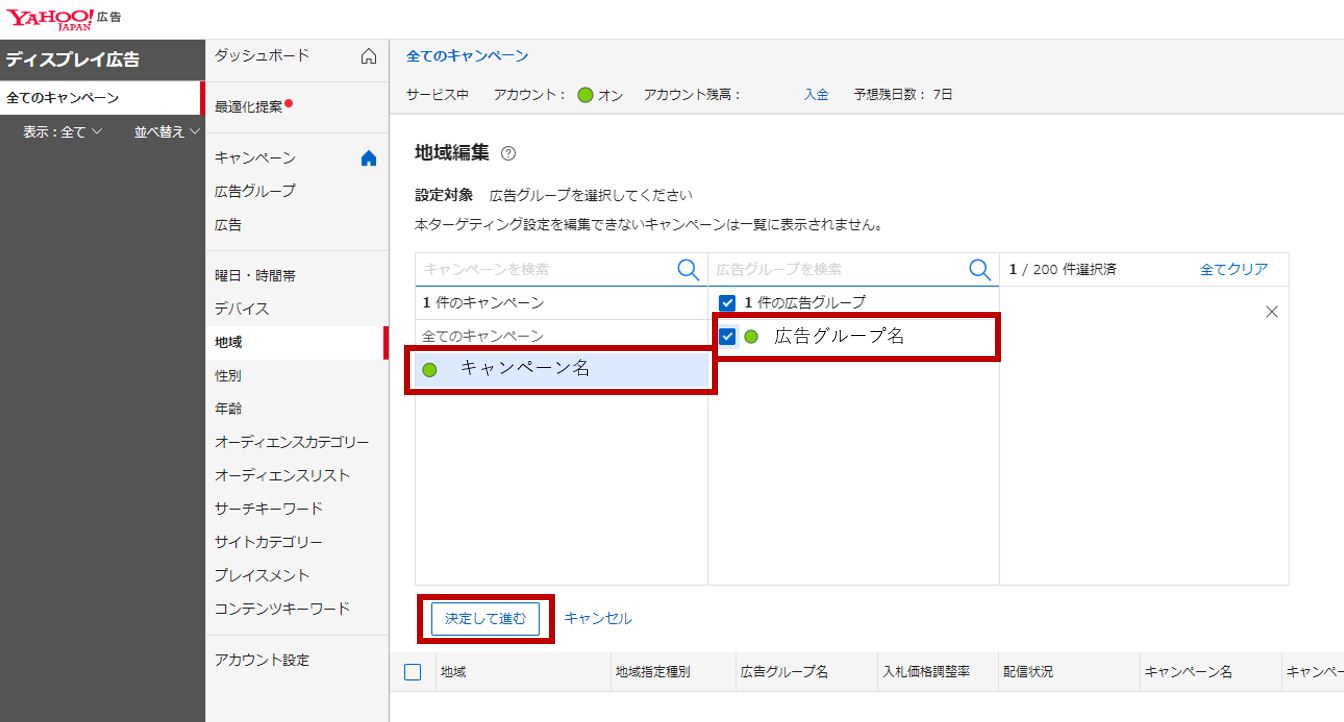Sort by 配信状況 column header
1344x722 pixels.
[1028, 672]
